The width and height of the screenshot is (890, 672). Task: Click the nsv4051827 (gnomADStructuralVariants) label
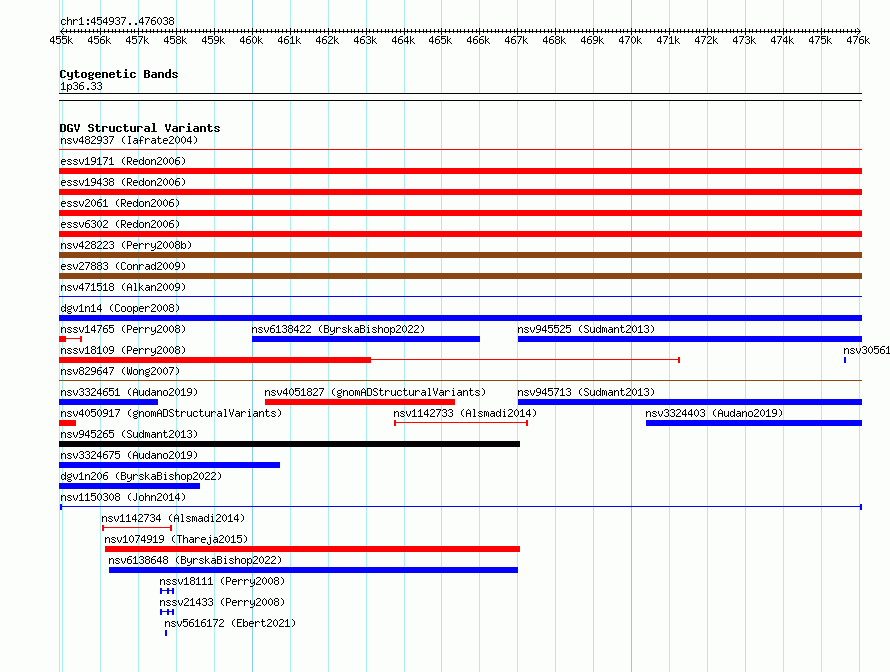coord(375,392)
